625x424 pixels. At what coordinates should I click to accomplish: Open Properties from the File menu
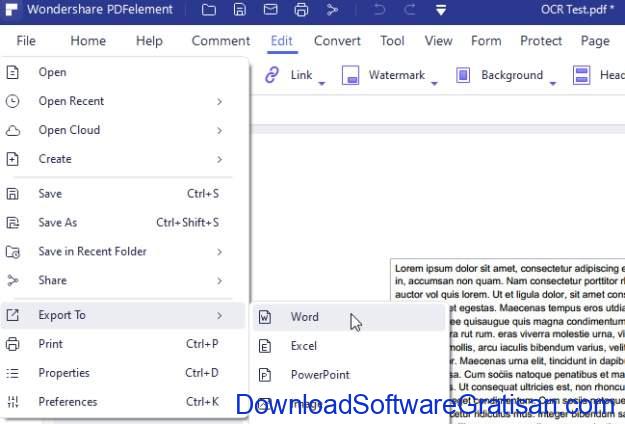(x=125, y=373)
